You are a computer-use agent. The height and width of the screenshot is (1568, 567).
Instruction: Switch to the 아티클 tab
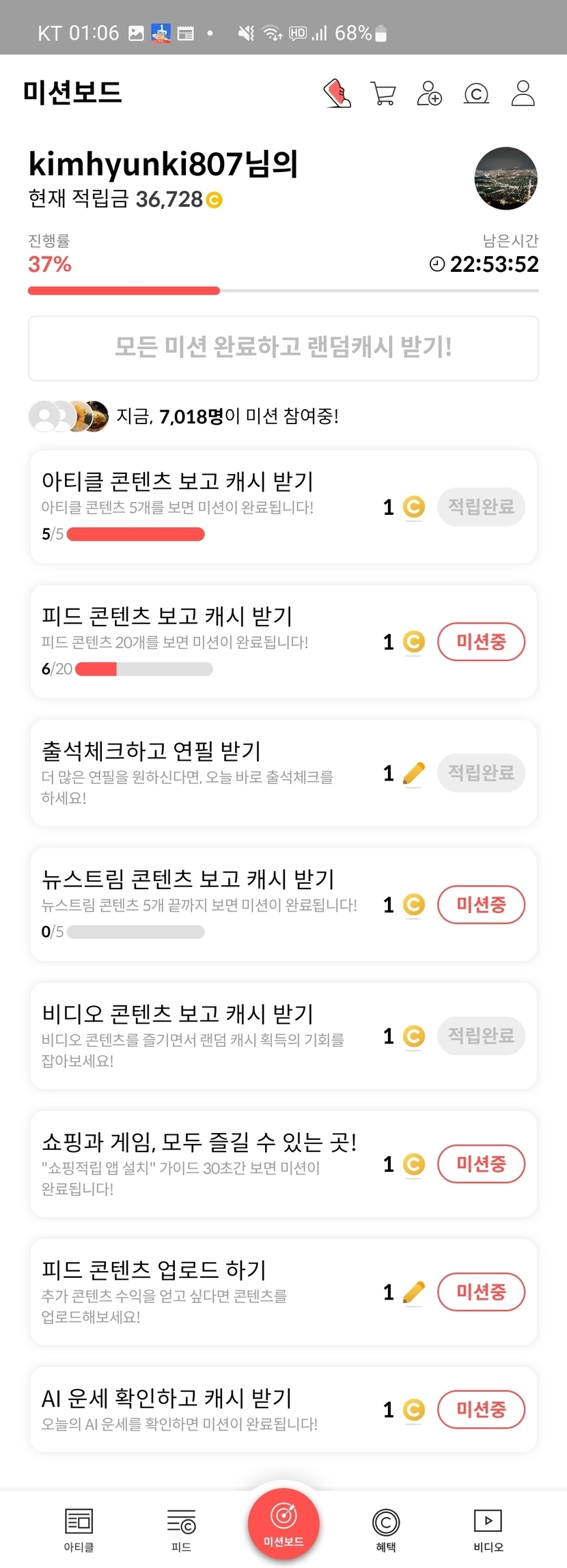pos(79,1528)
